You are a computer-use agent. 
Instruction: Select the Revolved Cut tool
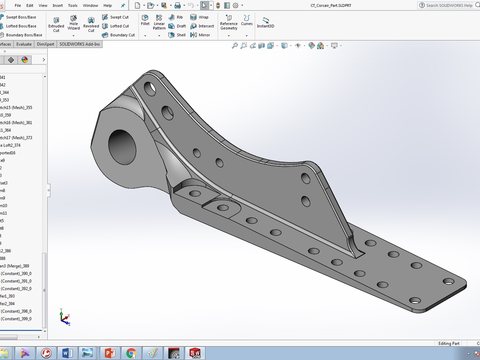[x=91, y=24]
